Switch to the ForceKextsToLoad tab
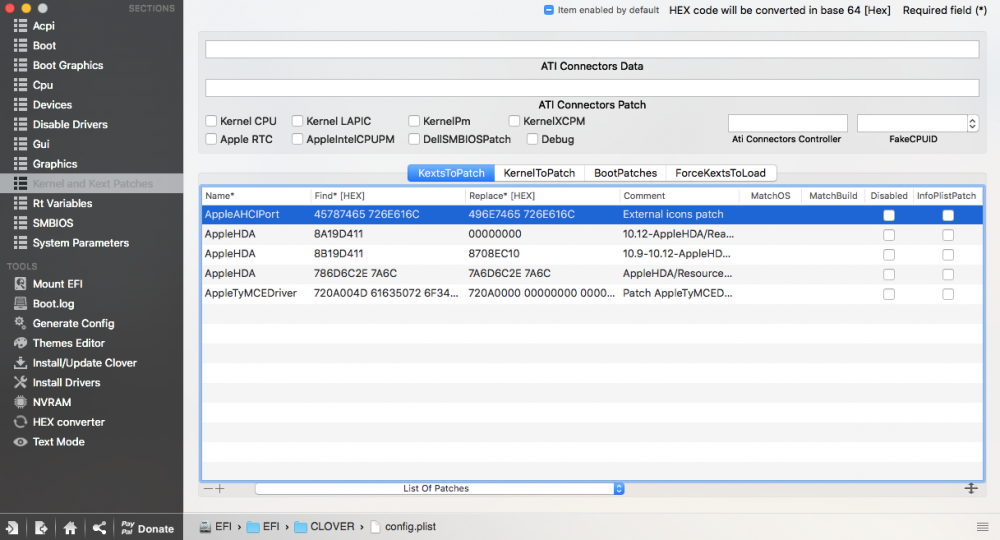Viewport: 1000px width, 540px height. pos(721,173)
